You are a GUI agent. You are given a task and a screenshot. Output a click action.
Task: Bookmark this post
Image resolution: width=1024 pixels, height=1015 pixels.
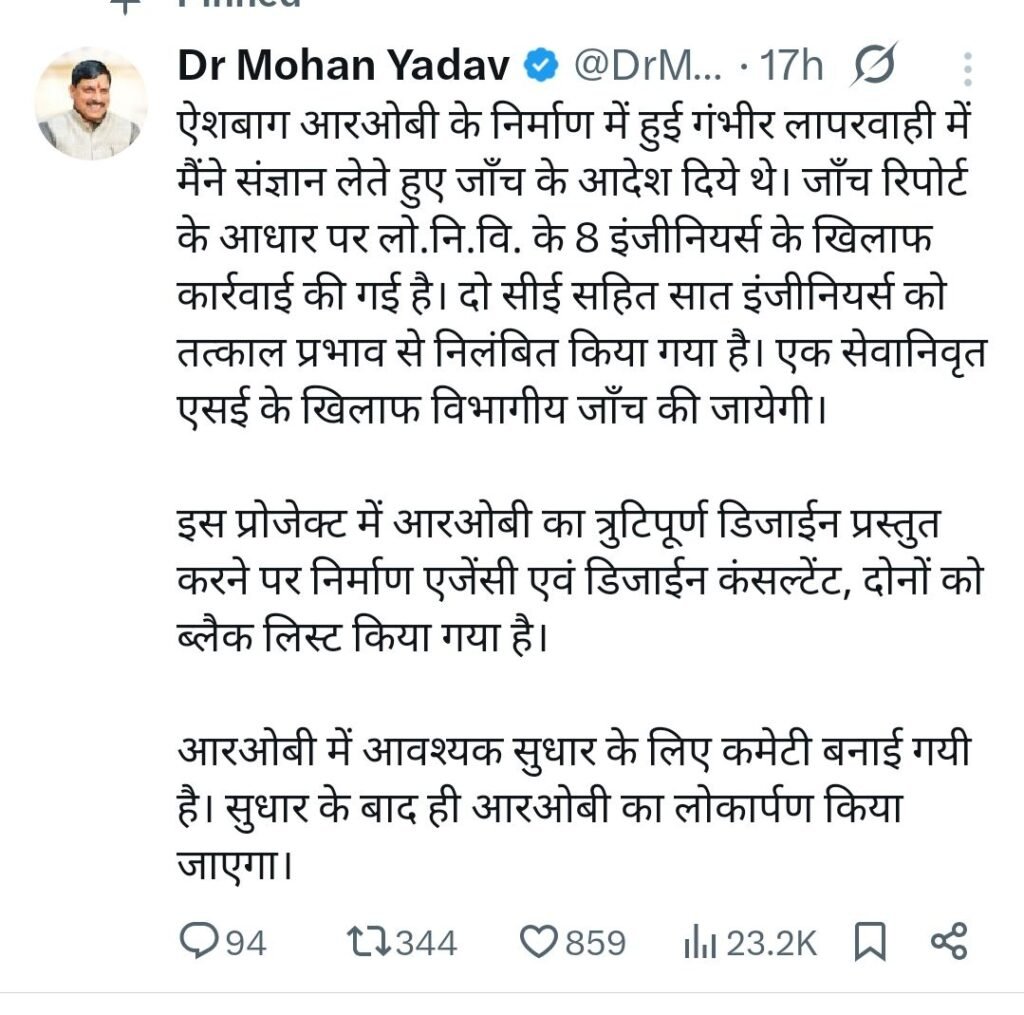871,941
